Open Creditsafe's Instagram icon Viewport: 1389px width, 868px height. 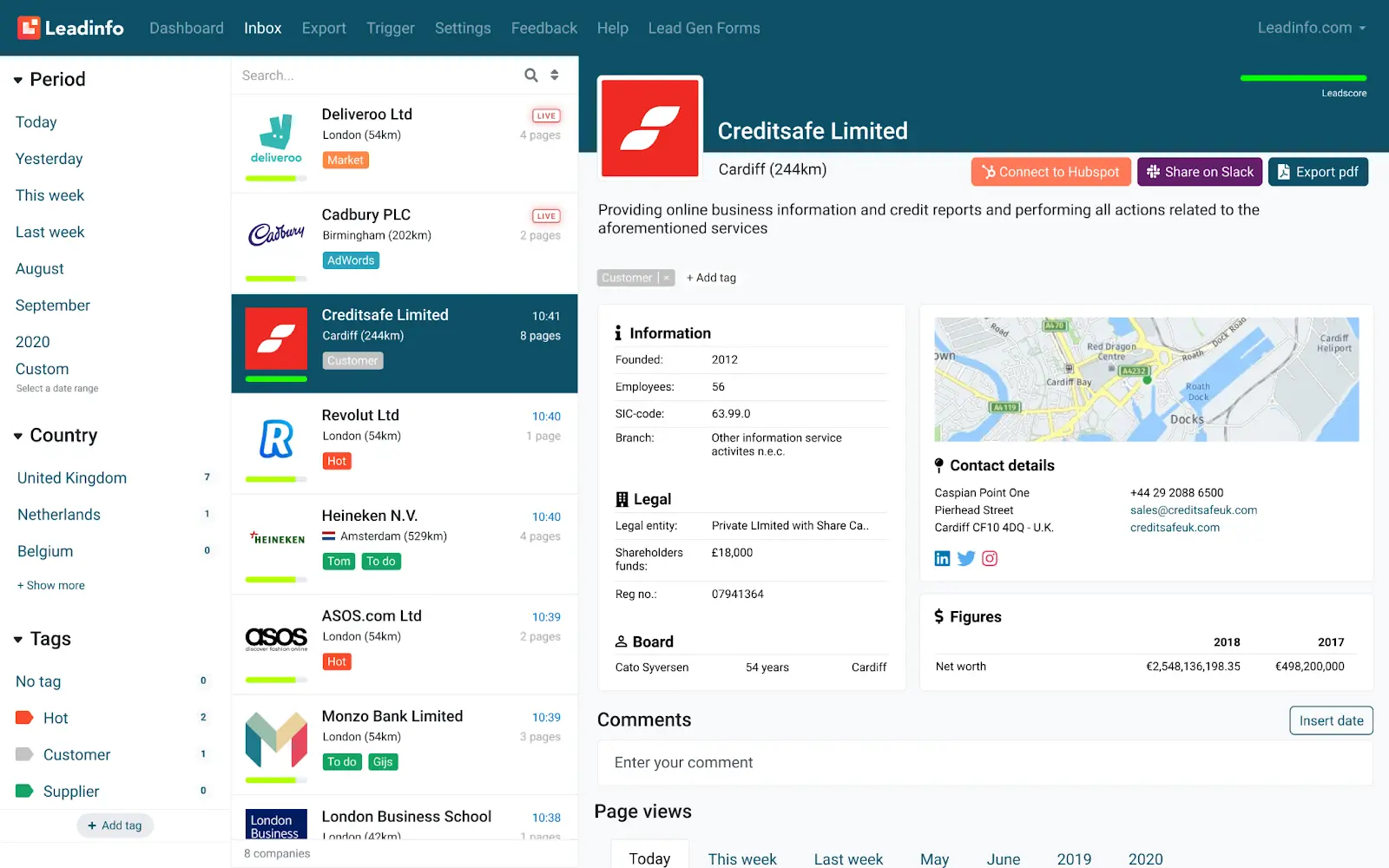990,558
